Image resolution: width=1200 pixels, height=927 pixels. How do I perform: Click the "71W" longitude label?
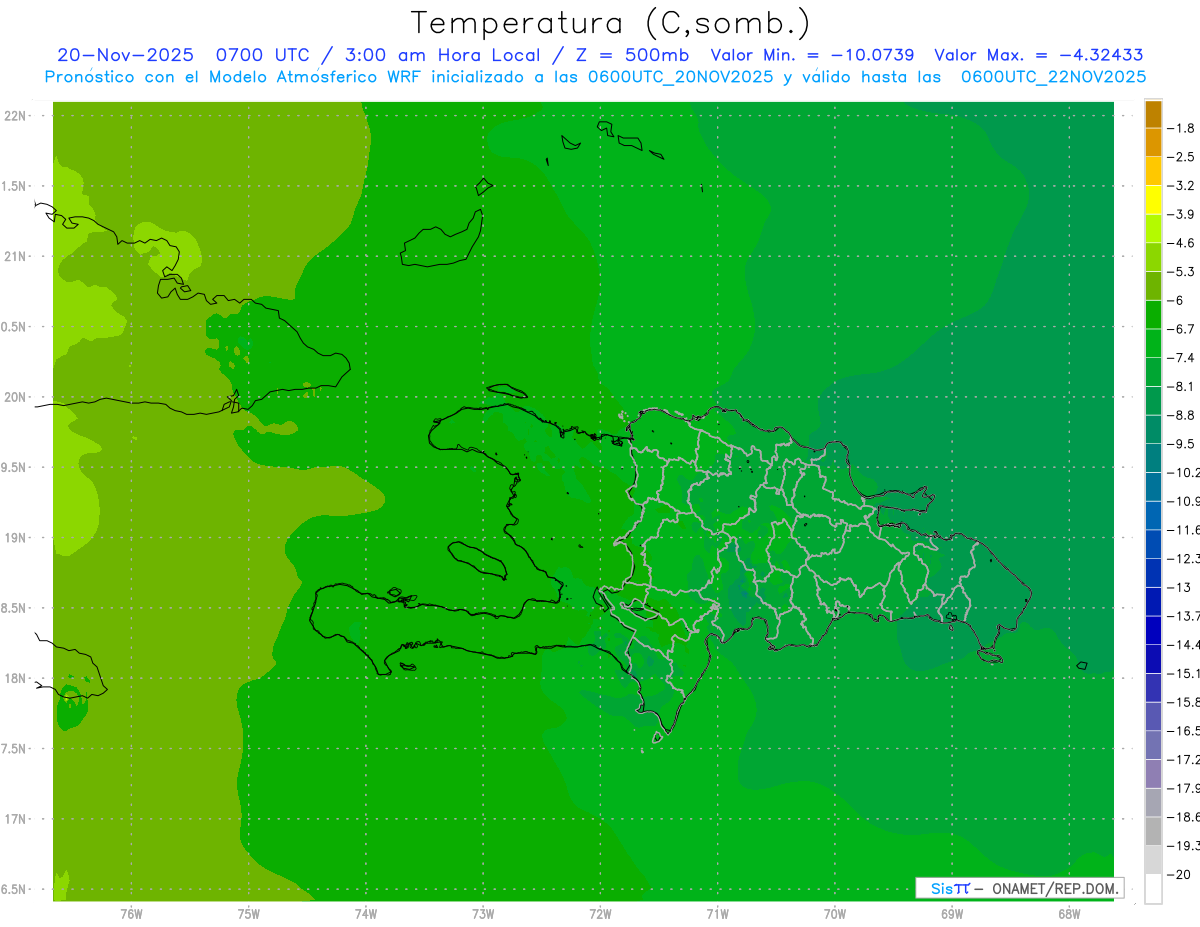pos(717,914)
